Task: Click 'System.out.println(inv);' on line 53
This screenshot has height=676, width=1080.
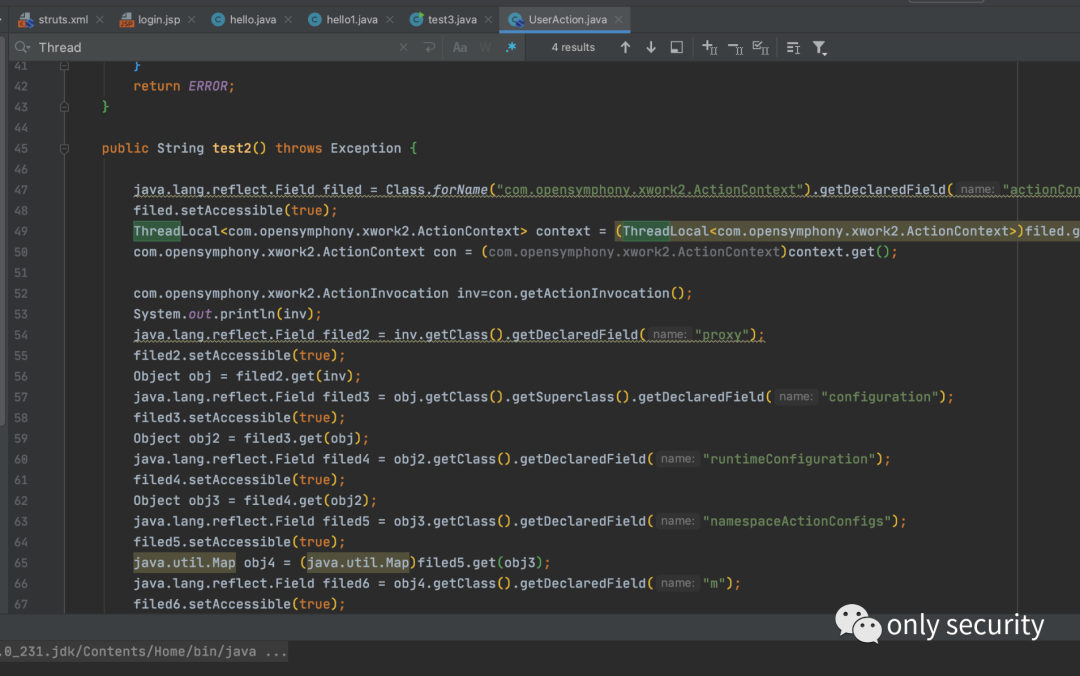Action: coord(227,314)
